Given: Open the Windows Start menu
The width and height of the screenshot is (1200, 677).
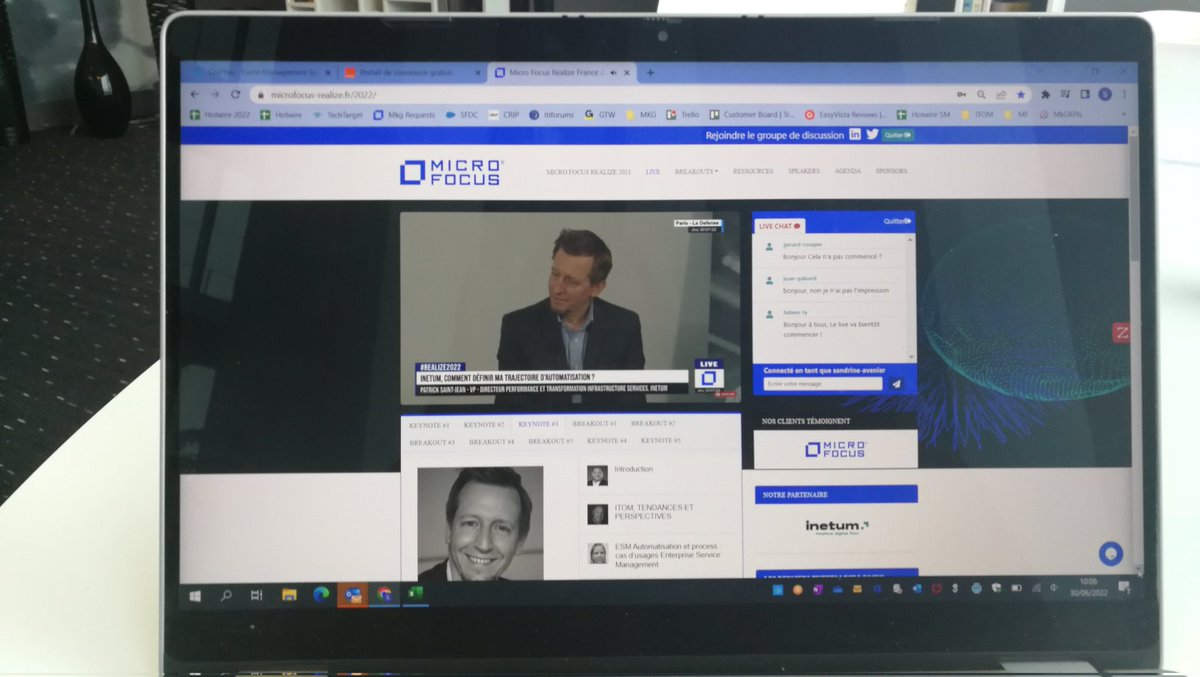Looking at the screenshot, I should (194, 595).
